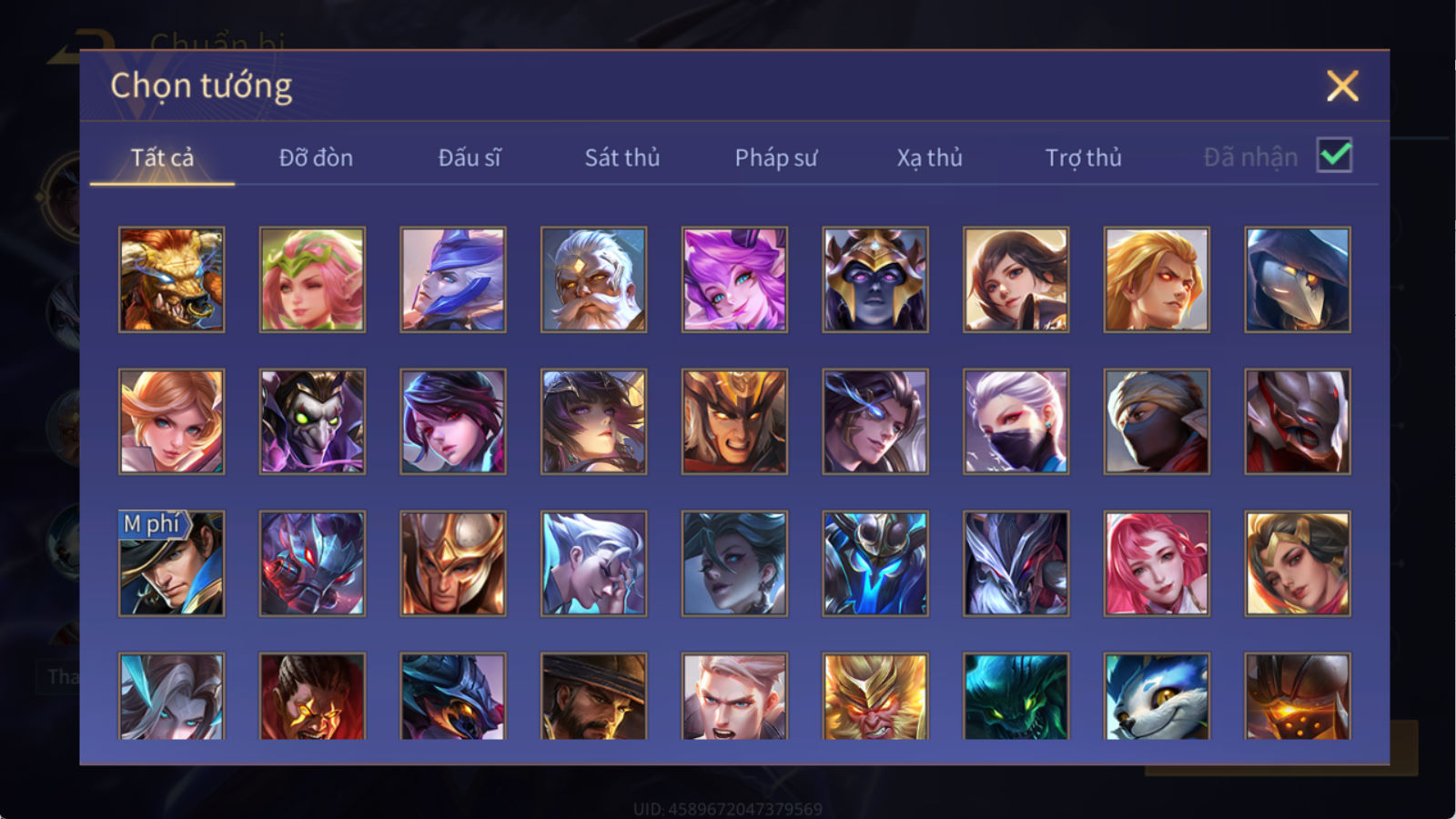Show the Xạ thủ heroes tab
The width and height of the screenshot is (1456, 819).
coord(929,157)
